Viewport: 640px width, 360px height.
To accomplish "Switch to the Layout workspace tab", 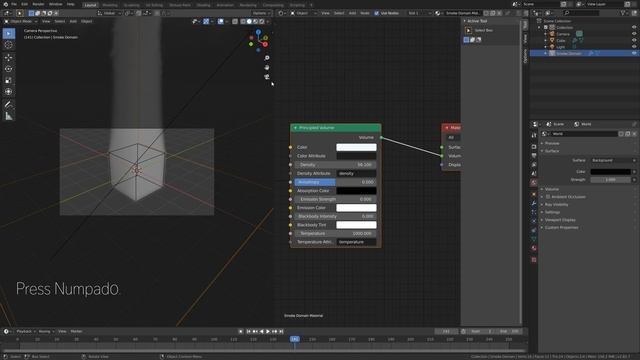I will (x=90, y=5).
